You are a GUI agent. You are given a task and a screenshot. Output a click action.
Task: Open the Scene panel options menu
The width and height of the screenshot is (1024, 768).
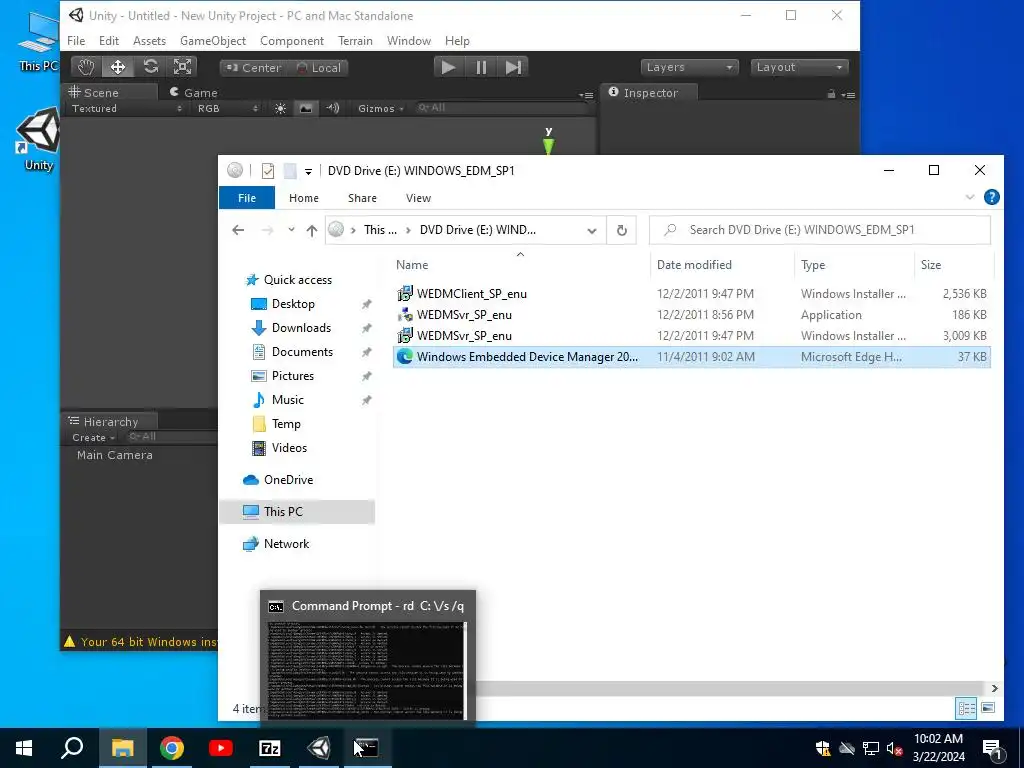click(586, 95)
